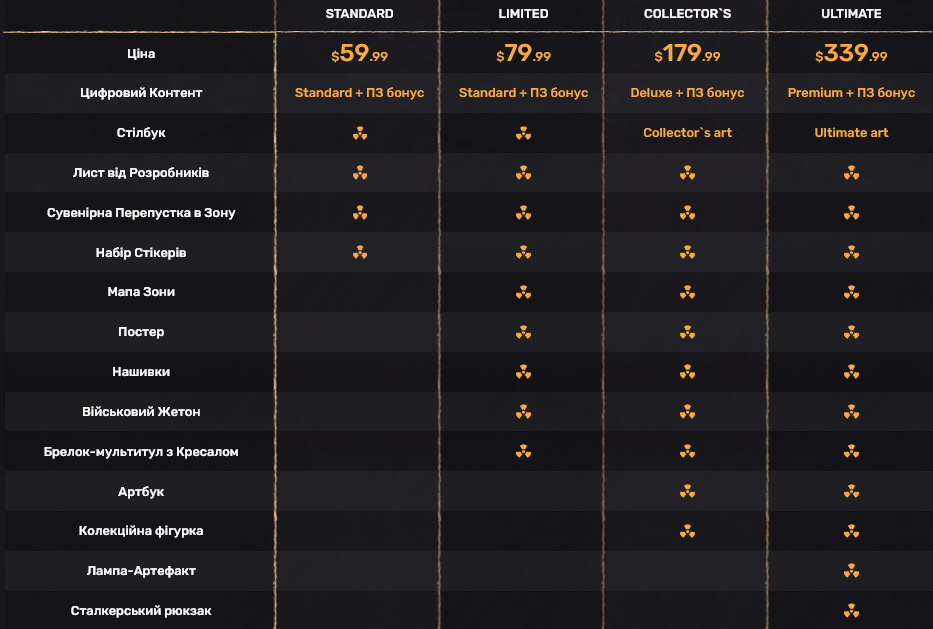Screen dimensions: 933x629
Task: Click the Постер radiation icon under Ultimate
Action: (x=851, y=332)
